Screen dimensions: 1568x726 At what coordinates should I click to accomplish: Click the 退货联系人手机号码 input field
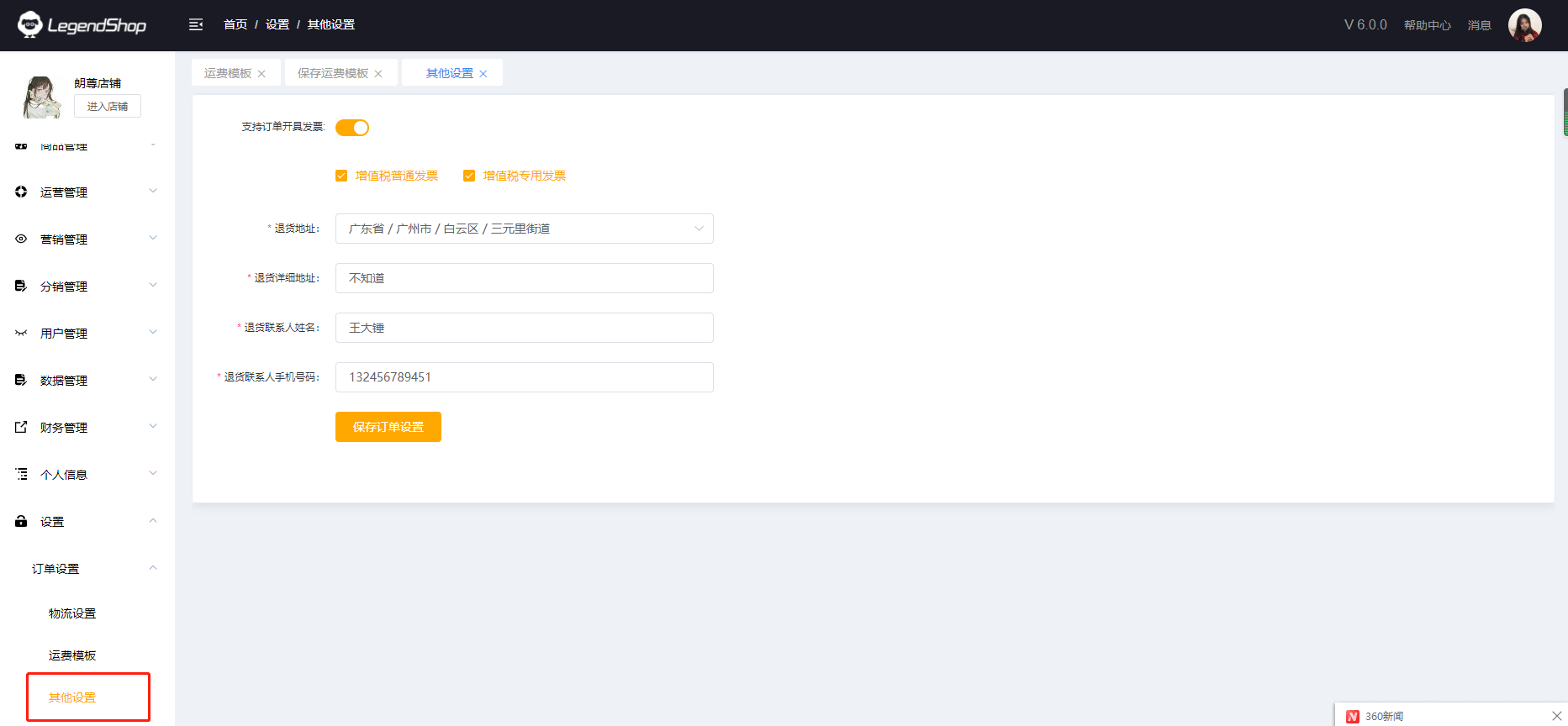(x=524, y=377)
